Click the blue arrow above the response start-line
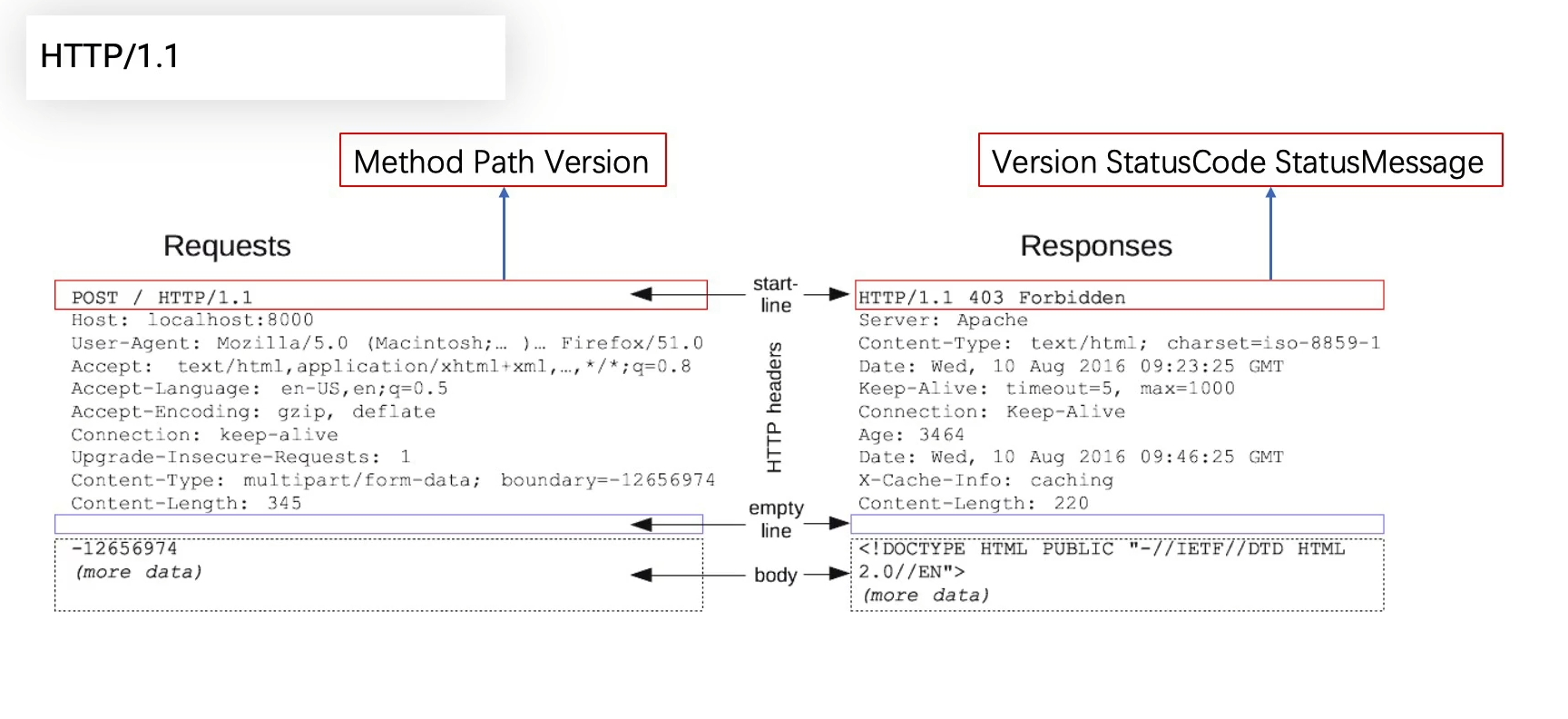Viewport: 1568px width, 719px height. (x=1270, y=233)
